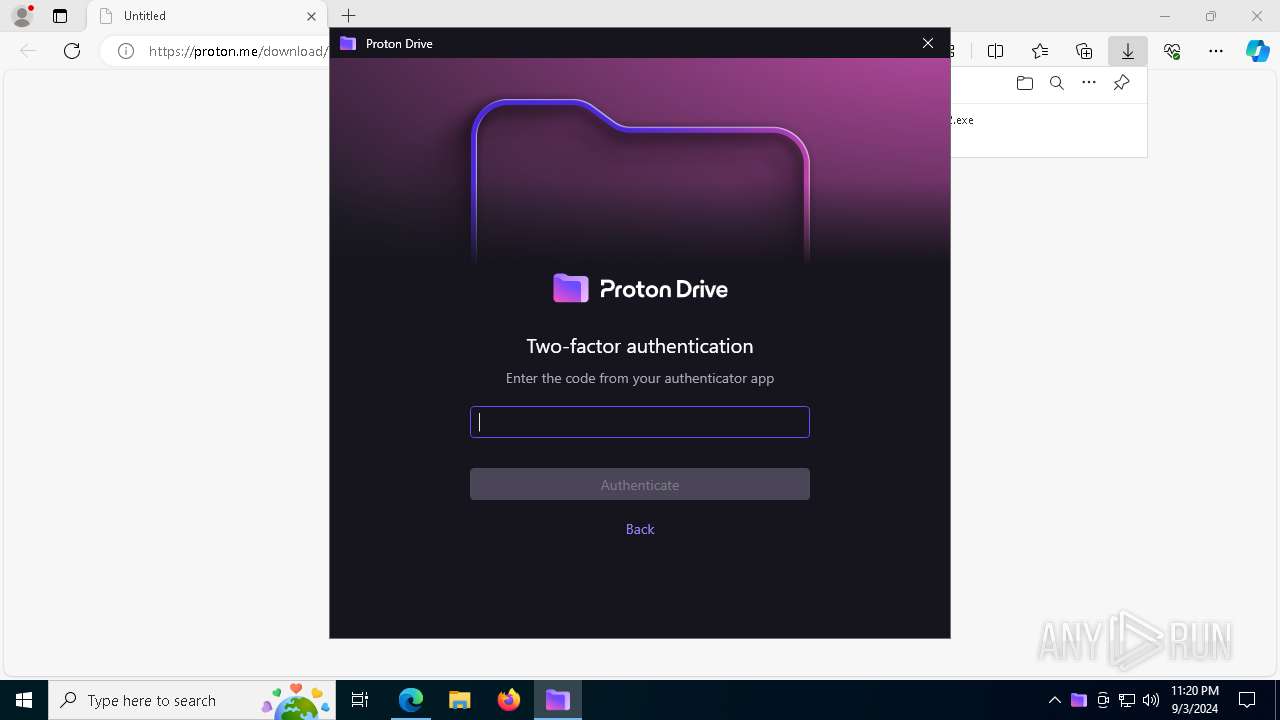Viewport: 1280px width, 720px height.
Task: Close the Untitled tab
Action: click(311, 16)
